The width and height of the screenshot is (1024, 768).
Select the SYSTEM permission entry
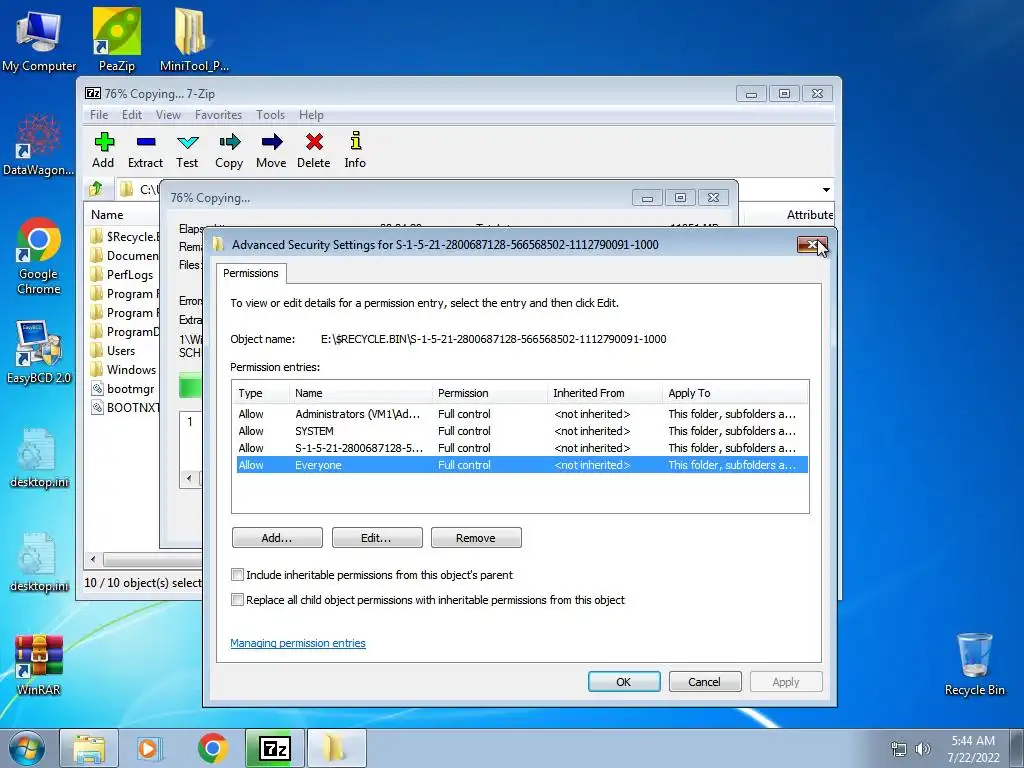click(x=522, y=431)
